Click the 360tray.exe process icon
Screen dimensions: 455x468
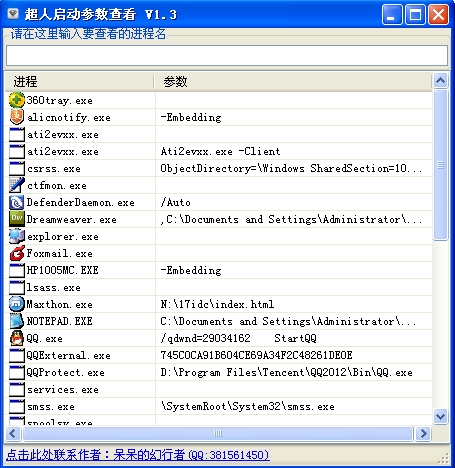pyautogui.click(x=17, y=100)
